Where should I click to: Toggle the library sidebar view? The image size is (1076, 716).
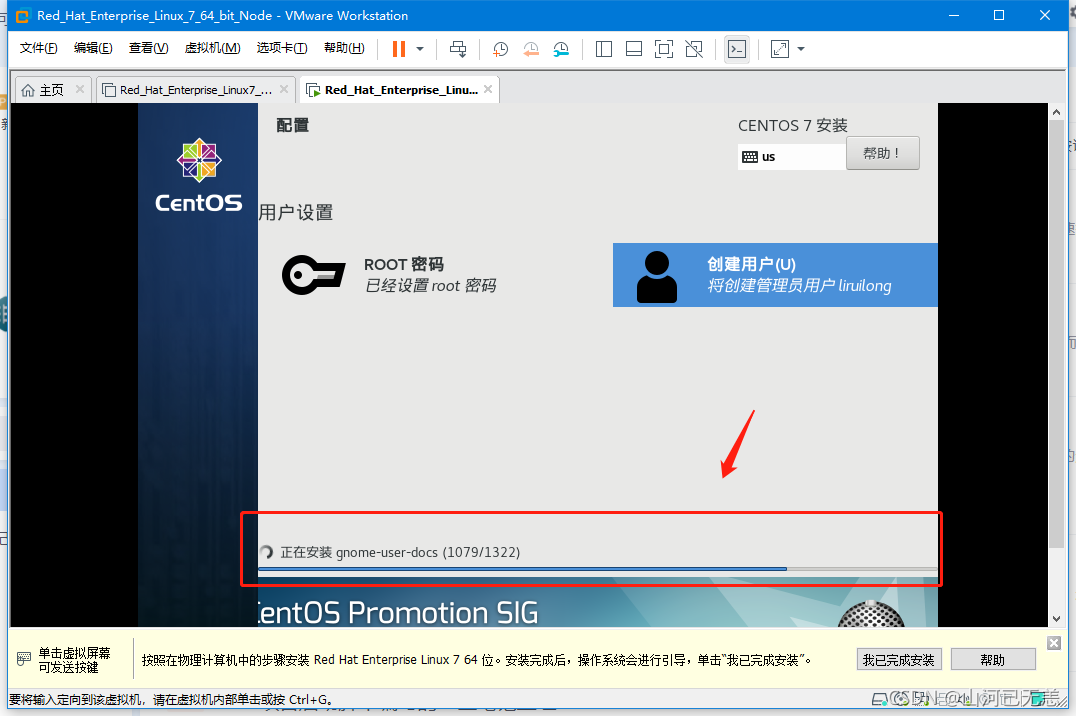[x=604, y=49]
